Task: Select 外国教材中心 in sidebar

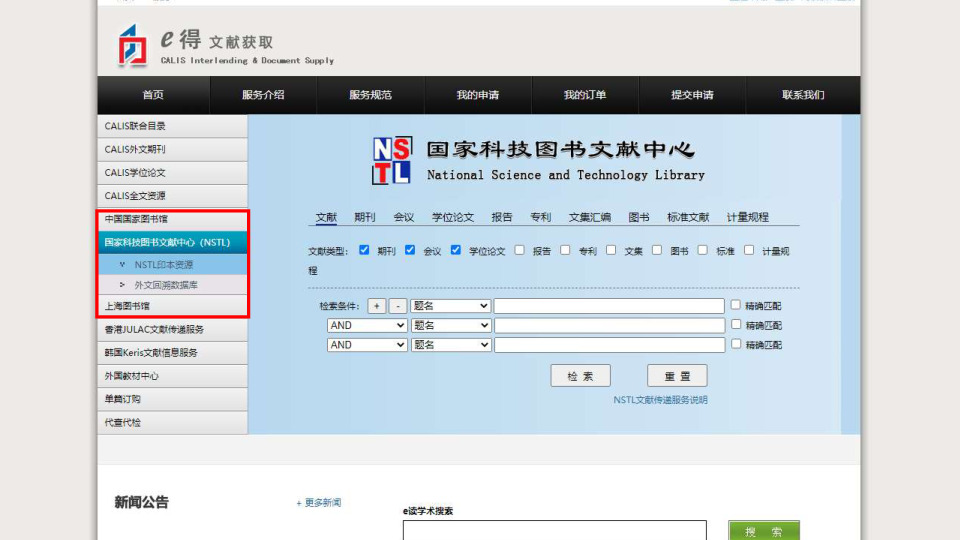Action: pyautogui.click(x=173, y=376)
